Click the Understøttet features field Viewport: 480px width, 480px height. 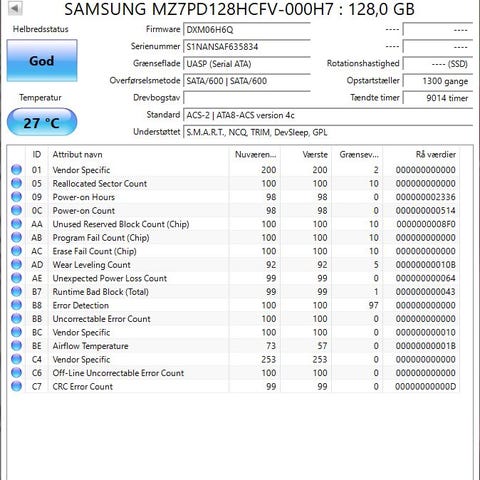pyautogui.click(x=328, y=132)
